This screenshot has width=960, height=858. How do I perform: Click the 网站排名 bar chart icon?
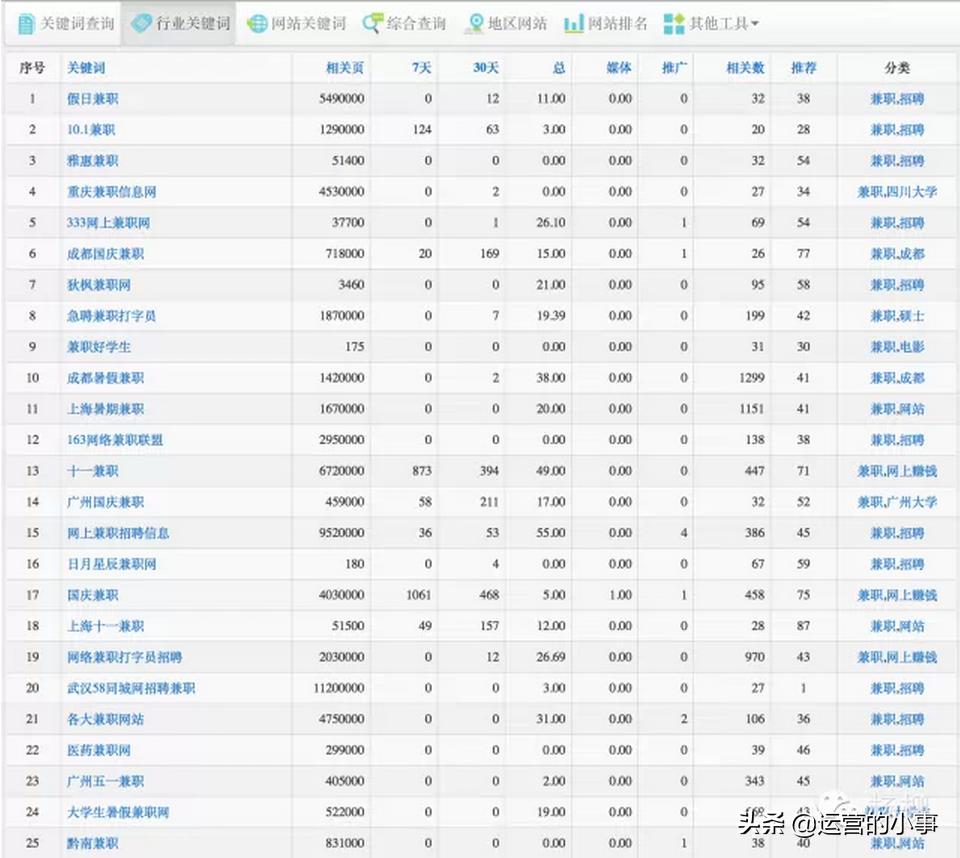coord(574,22)
